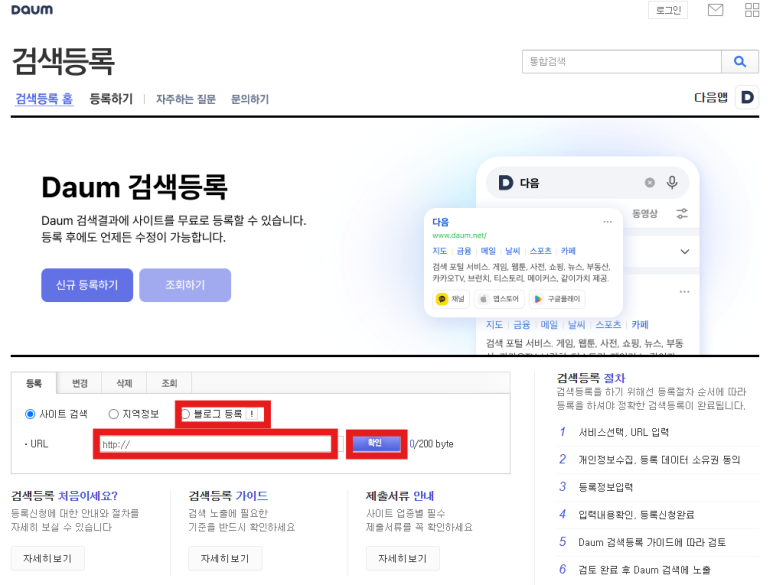Click the 구글플레이 icon chip
Image resolution: width=773 pixels, height=585 pixels.
pos(557,299)
